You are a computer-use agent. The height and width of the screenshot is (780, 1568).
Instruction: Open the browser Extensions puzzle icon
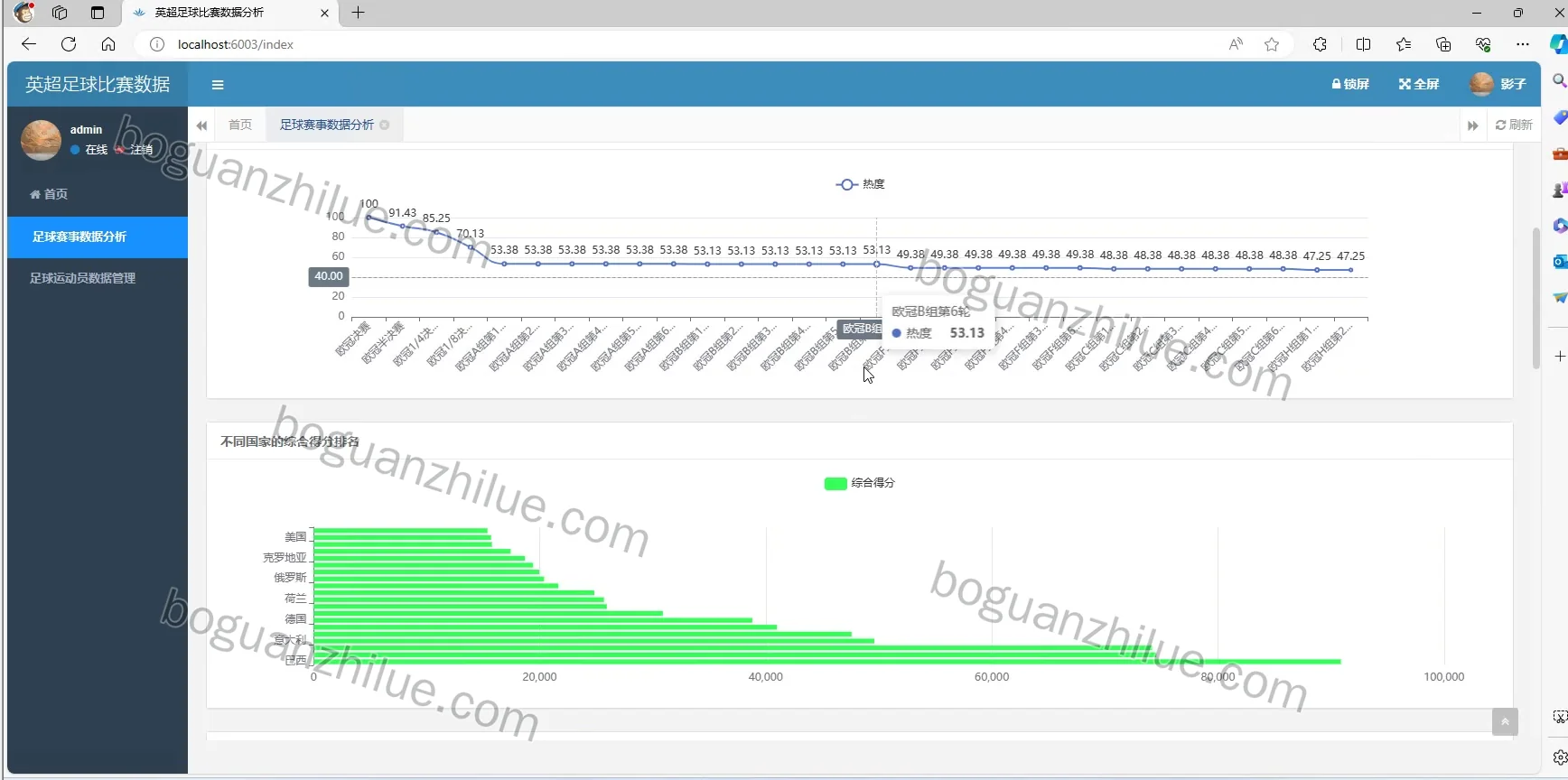click(x=1320, y=44)
